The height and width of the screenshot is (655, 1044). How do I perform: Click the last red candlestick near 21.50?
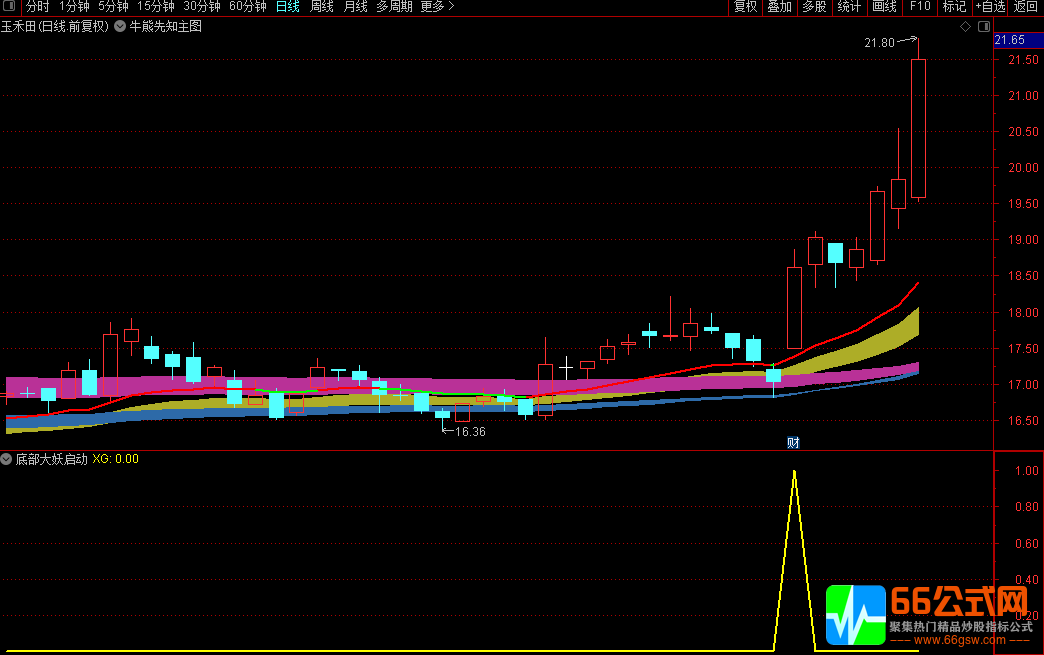pos(918,128)
